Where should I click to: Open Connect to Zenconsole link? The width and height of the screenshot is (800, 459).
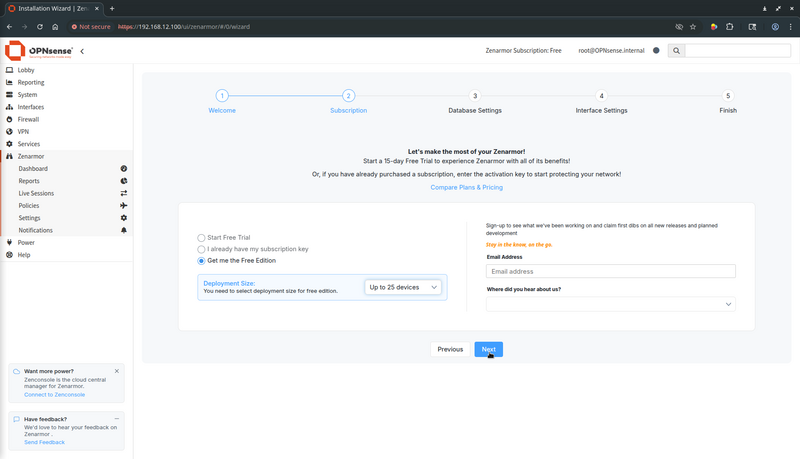coord(55,395)
